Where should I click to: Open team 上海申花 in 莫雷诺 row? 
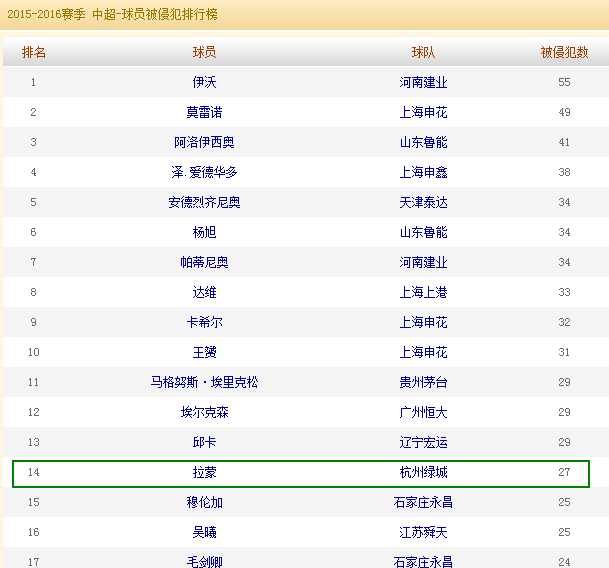[x=423, y=112]
